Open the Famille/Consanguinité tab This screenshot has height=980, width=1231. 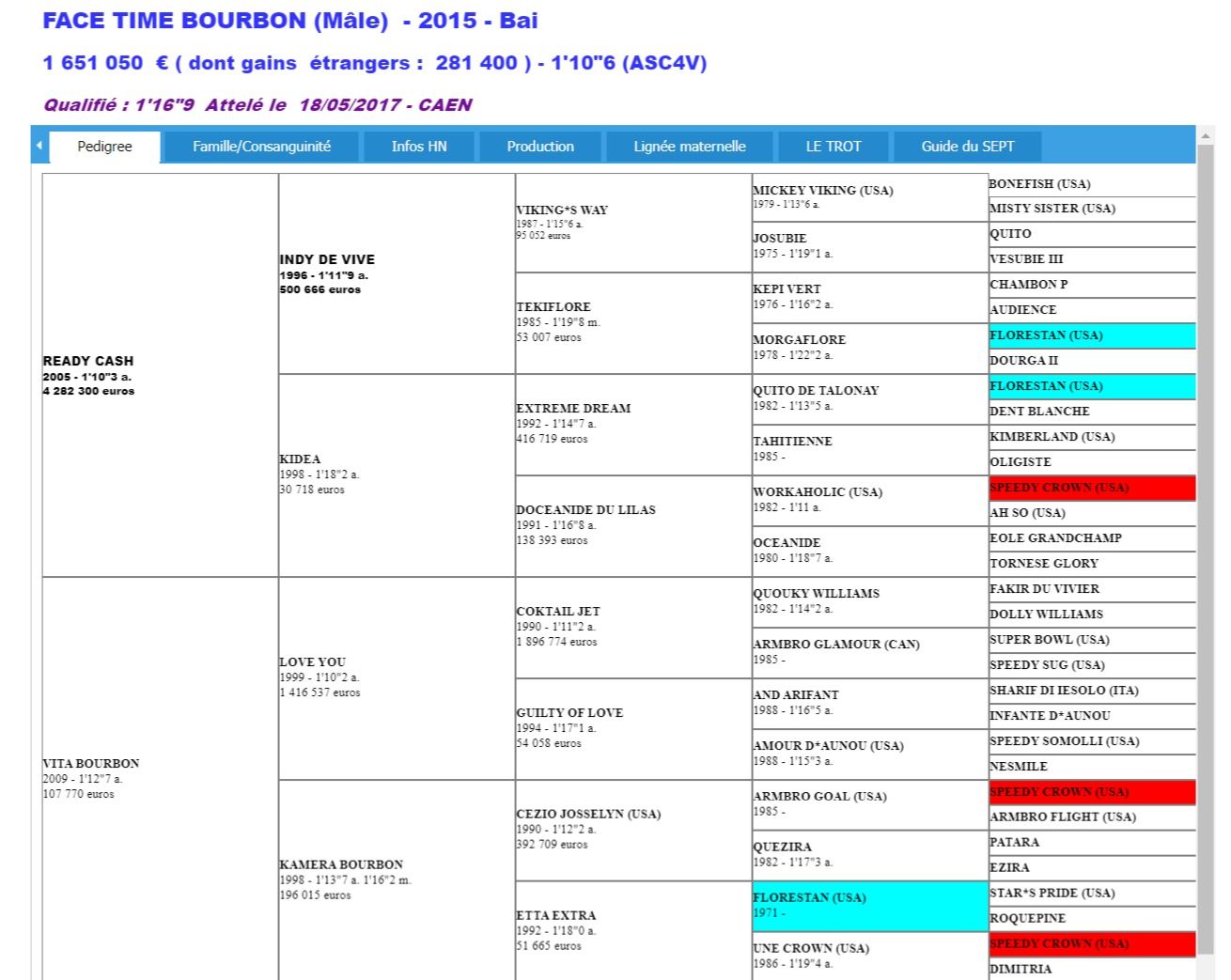(261, 147)
